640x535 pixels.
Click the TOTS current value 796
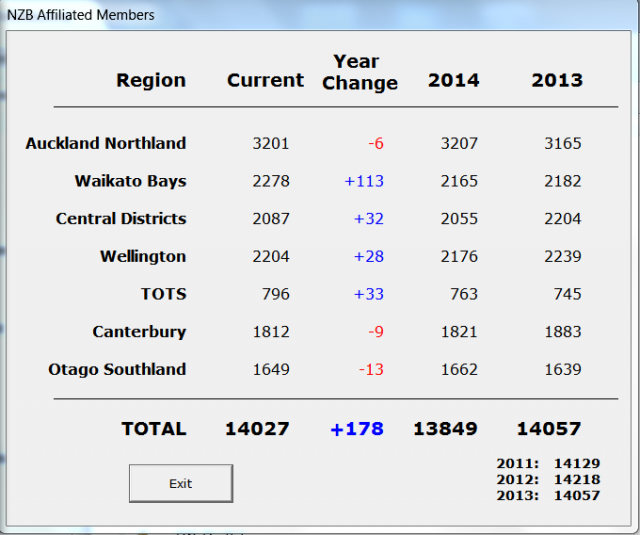coord(276,294)
